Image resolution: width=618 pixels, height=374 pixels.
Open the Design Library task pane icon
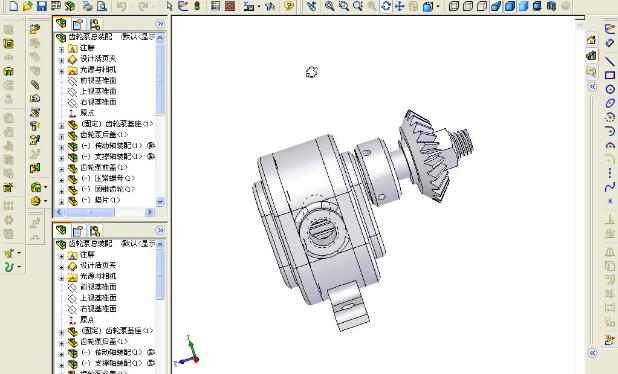tap(591, 56)
